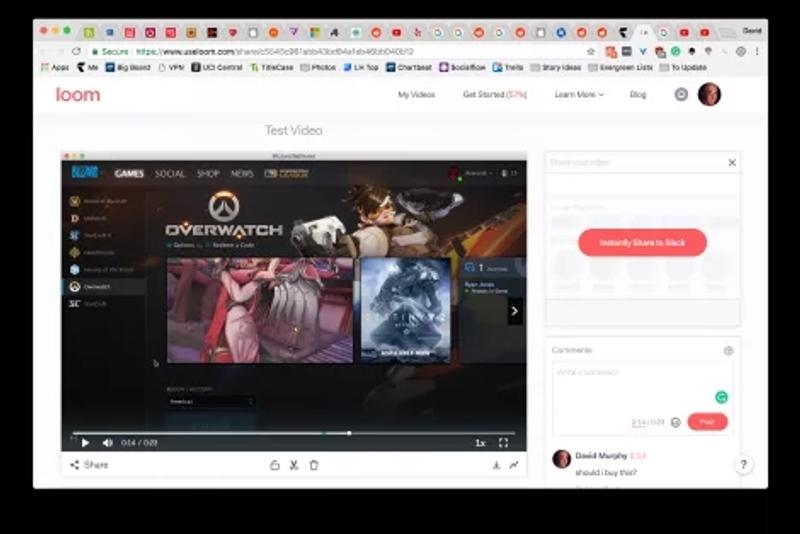Click the notifications icon beside avatar
The height and width of the screenshot is (534, 800).
[681, 94]
